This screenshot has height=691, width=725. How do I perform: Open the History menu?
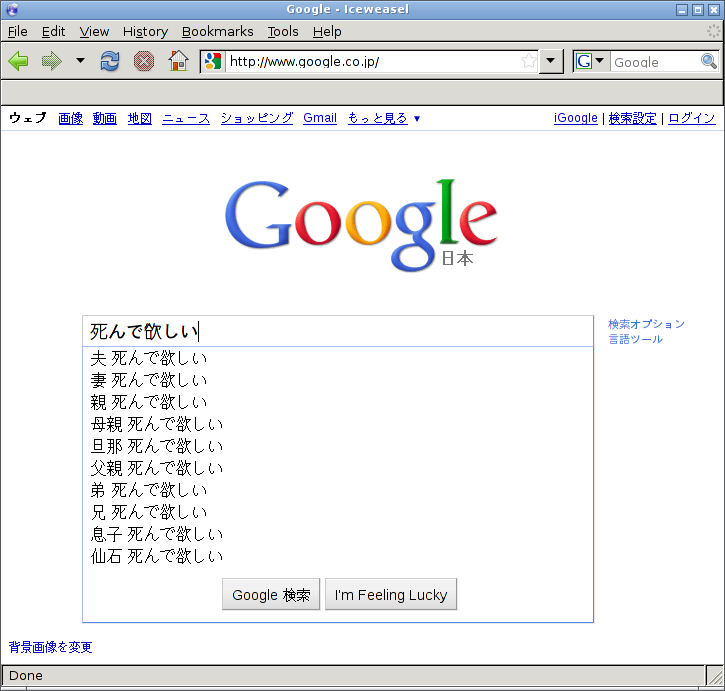145,31
